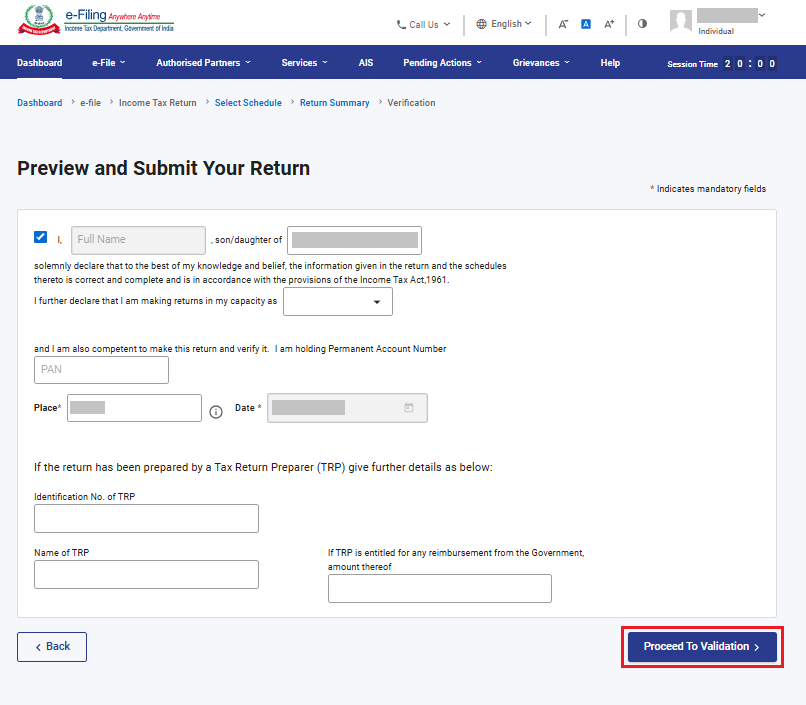Go to the Dashboard tab

[40, 63]
